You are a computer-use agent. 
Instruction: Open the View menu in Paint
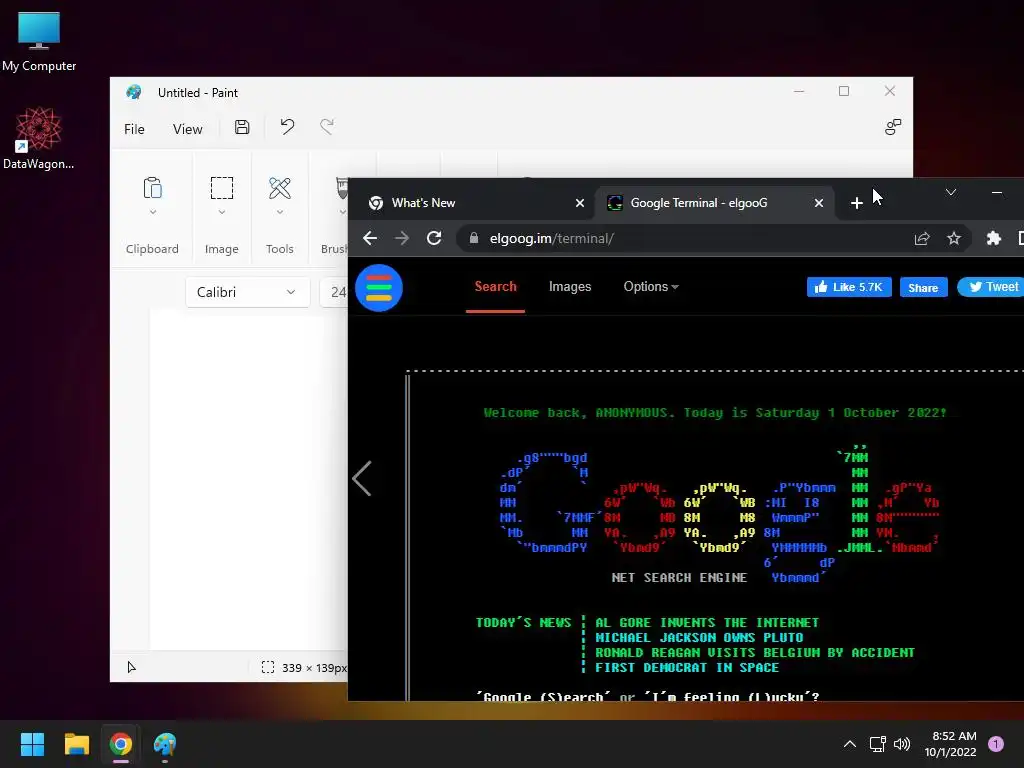(x=187, y=129)
